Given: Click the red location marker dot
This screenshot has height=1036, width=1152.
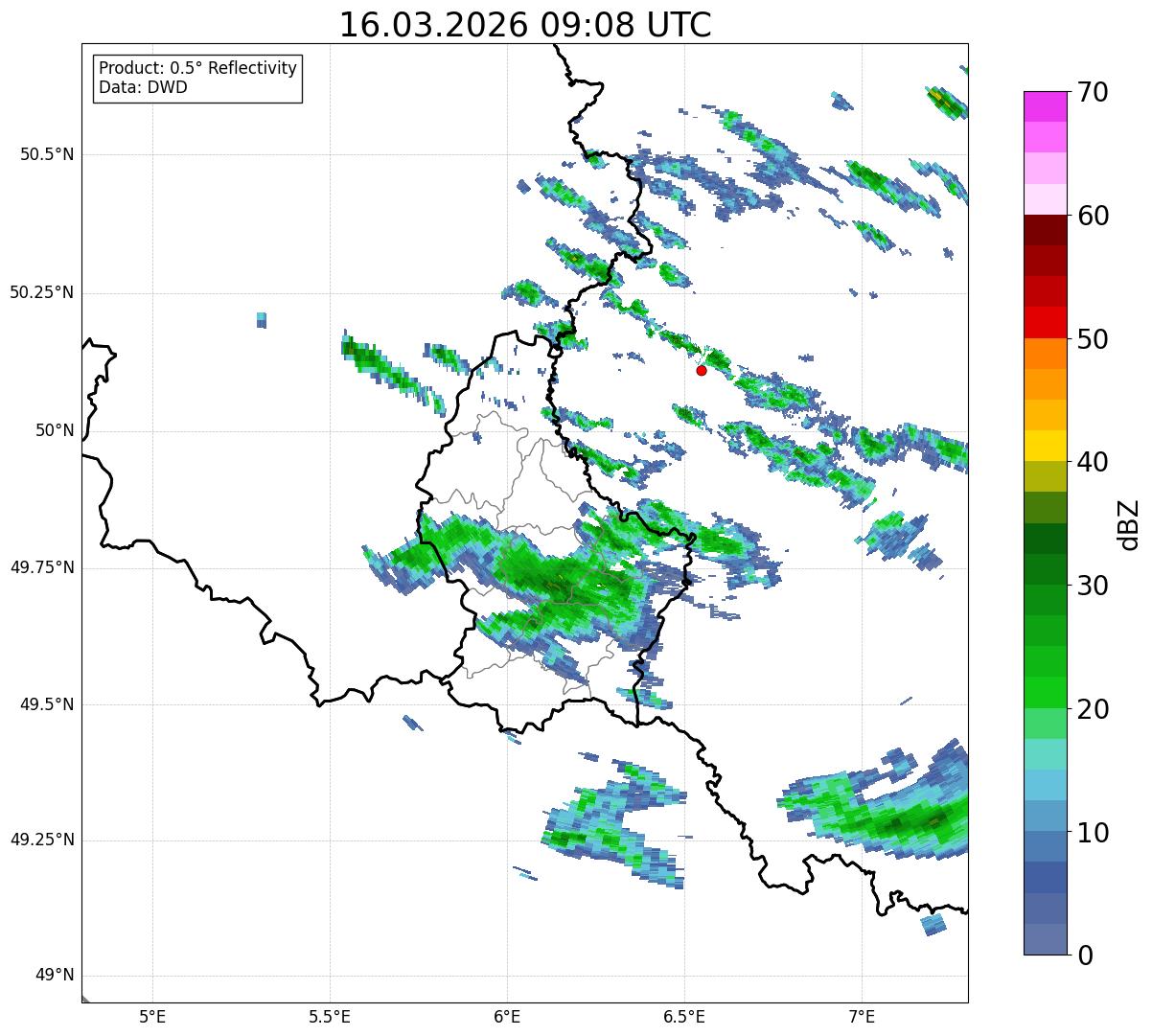Looking at the screenshot, I should click(702, 370).
